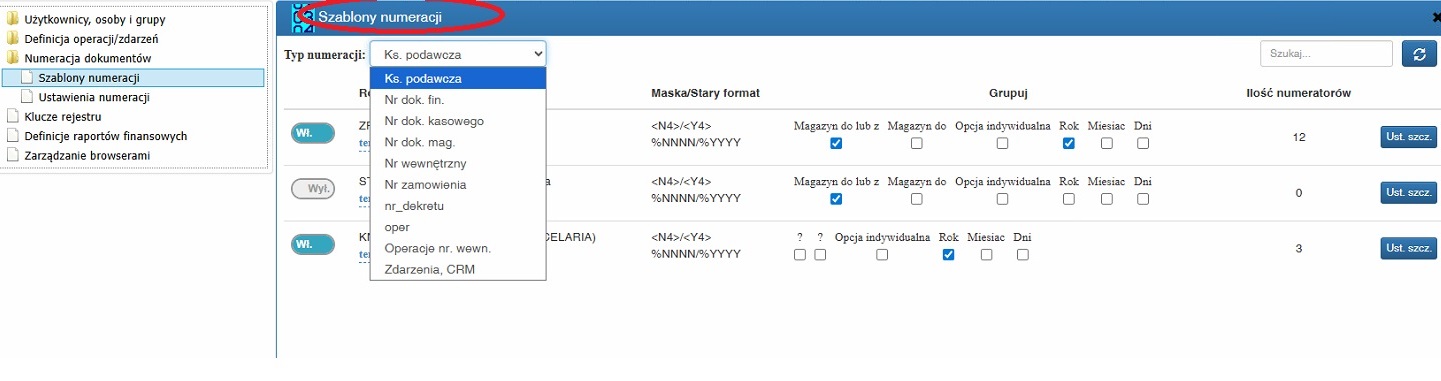Choose Nr wewnętrzny option
The image size is (1441, 381).
coord(458,163)
